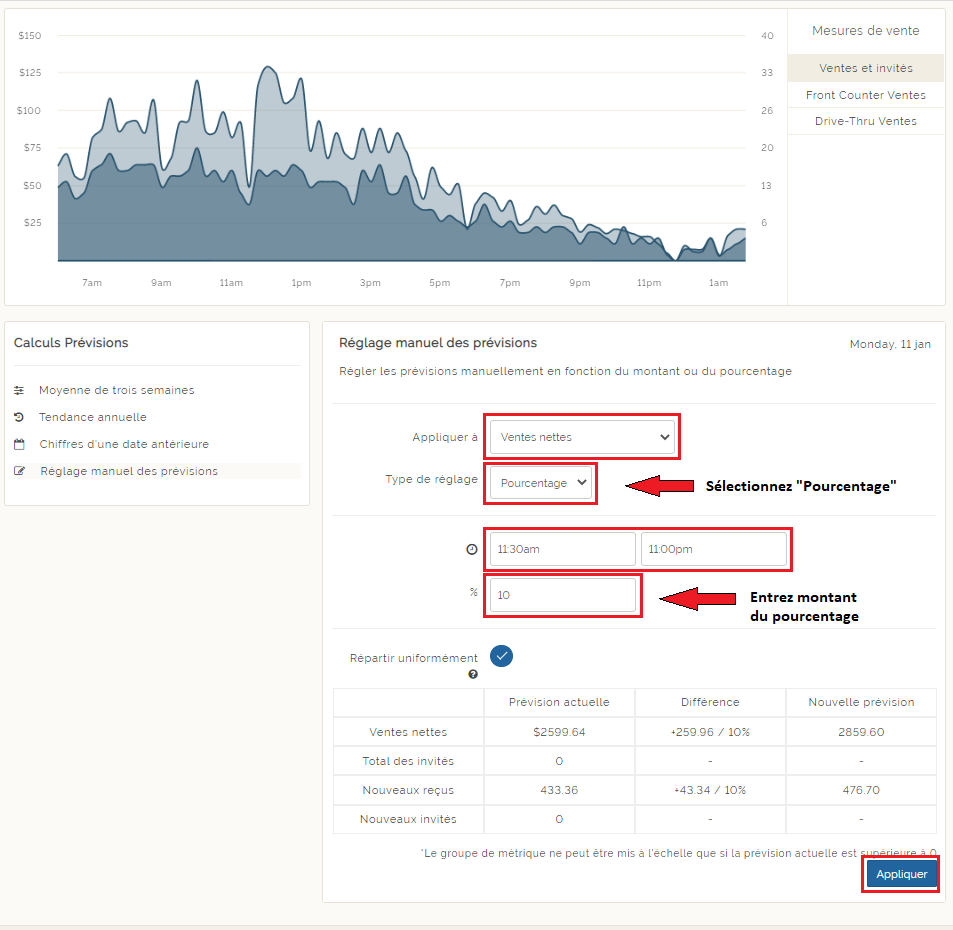Open Tendance annuelle calculation
The image size is (953, 930).
point(93,417)
